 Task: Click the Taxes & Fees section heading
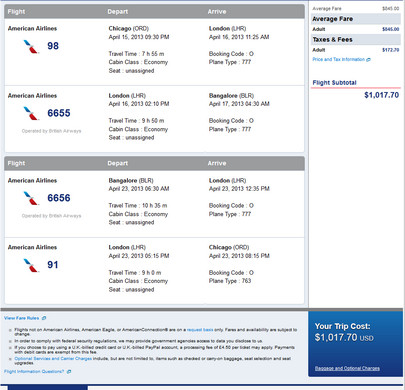(332, 40)
